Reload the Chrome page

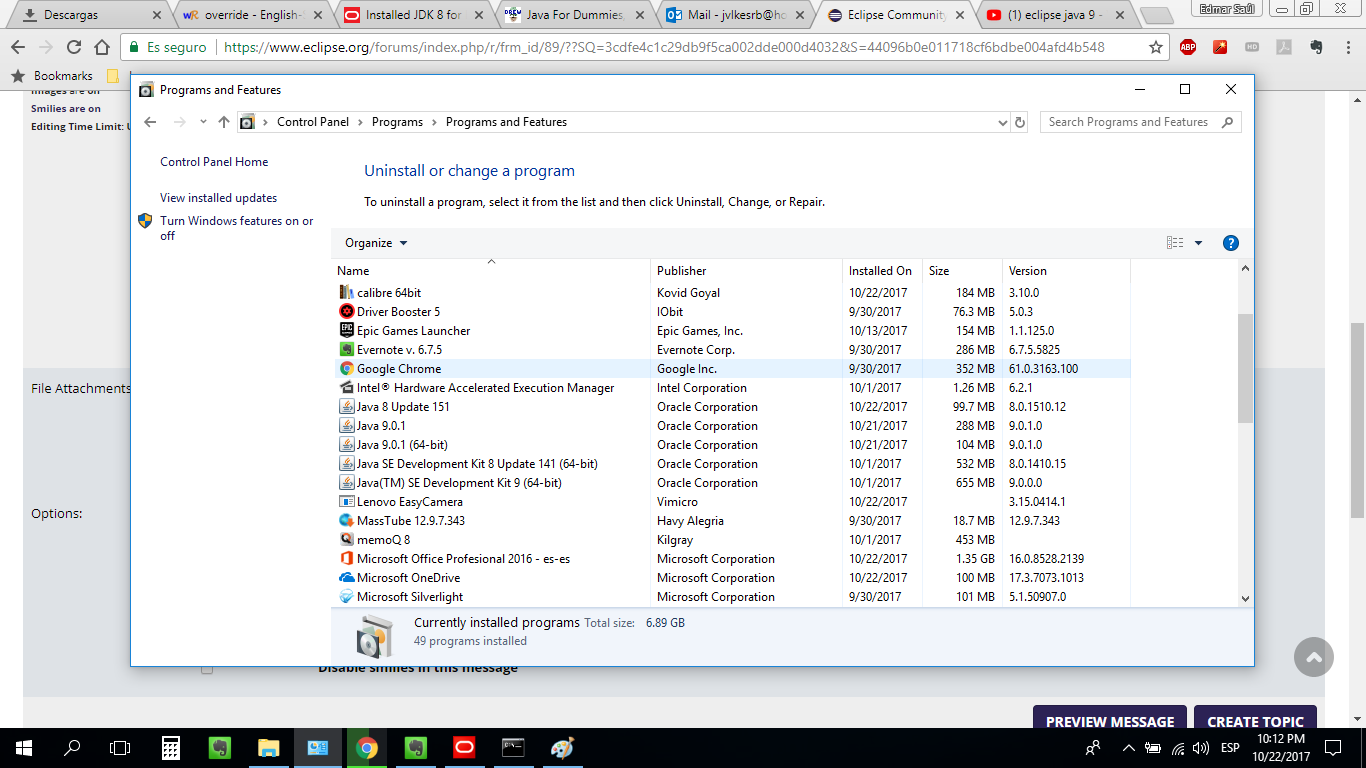(x=74, y=47)
